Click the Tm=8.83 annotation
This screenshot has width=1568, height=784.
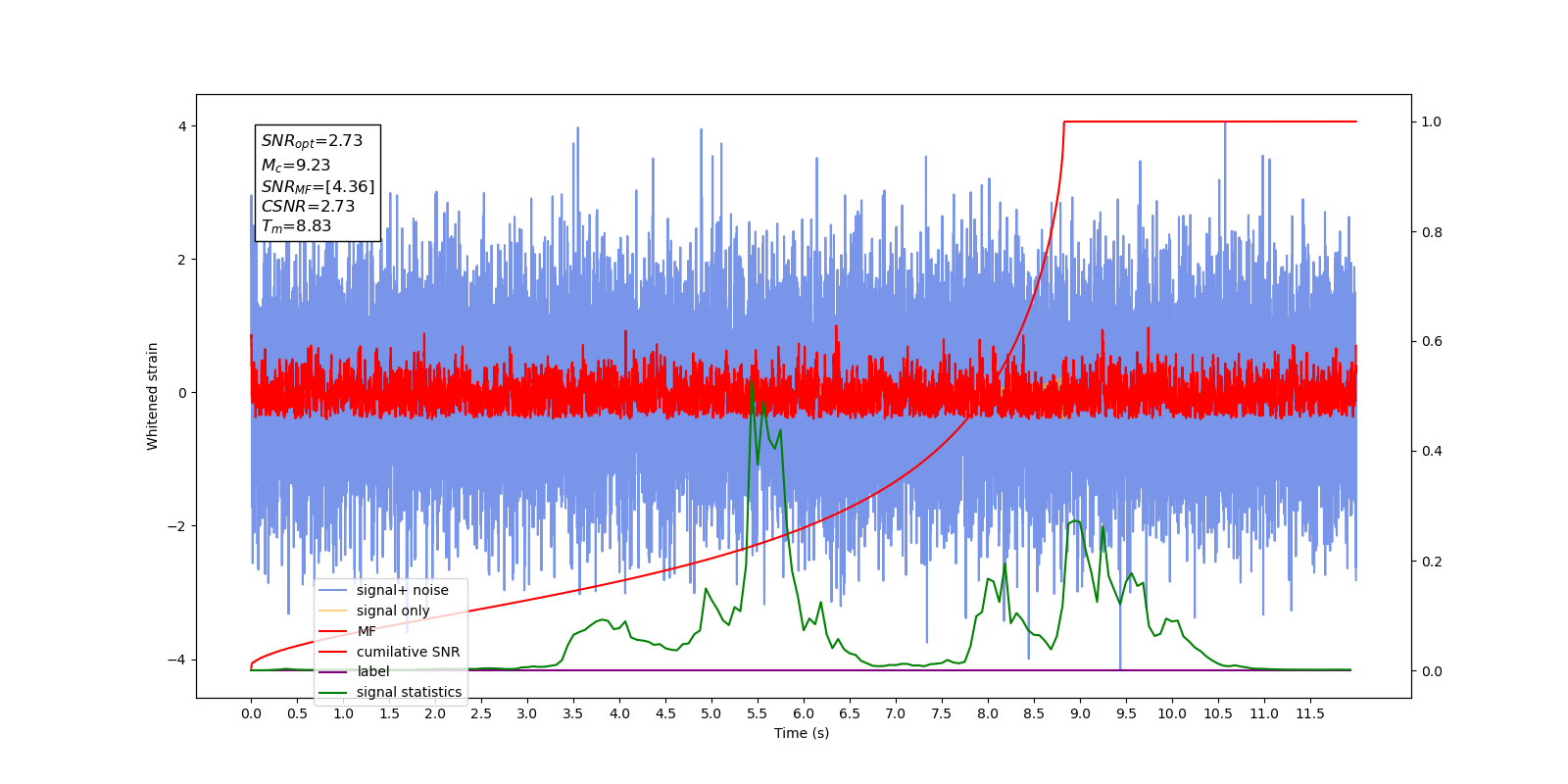tap(296, 226)
